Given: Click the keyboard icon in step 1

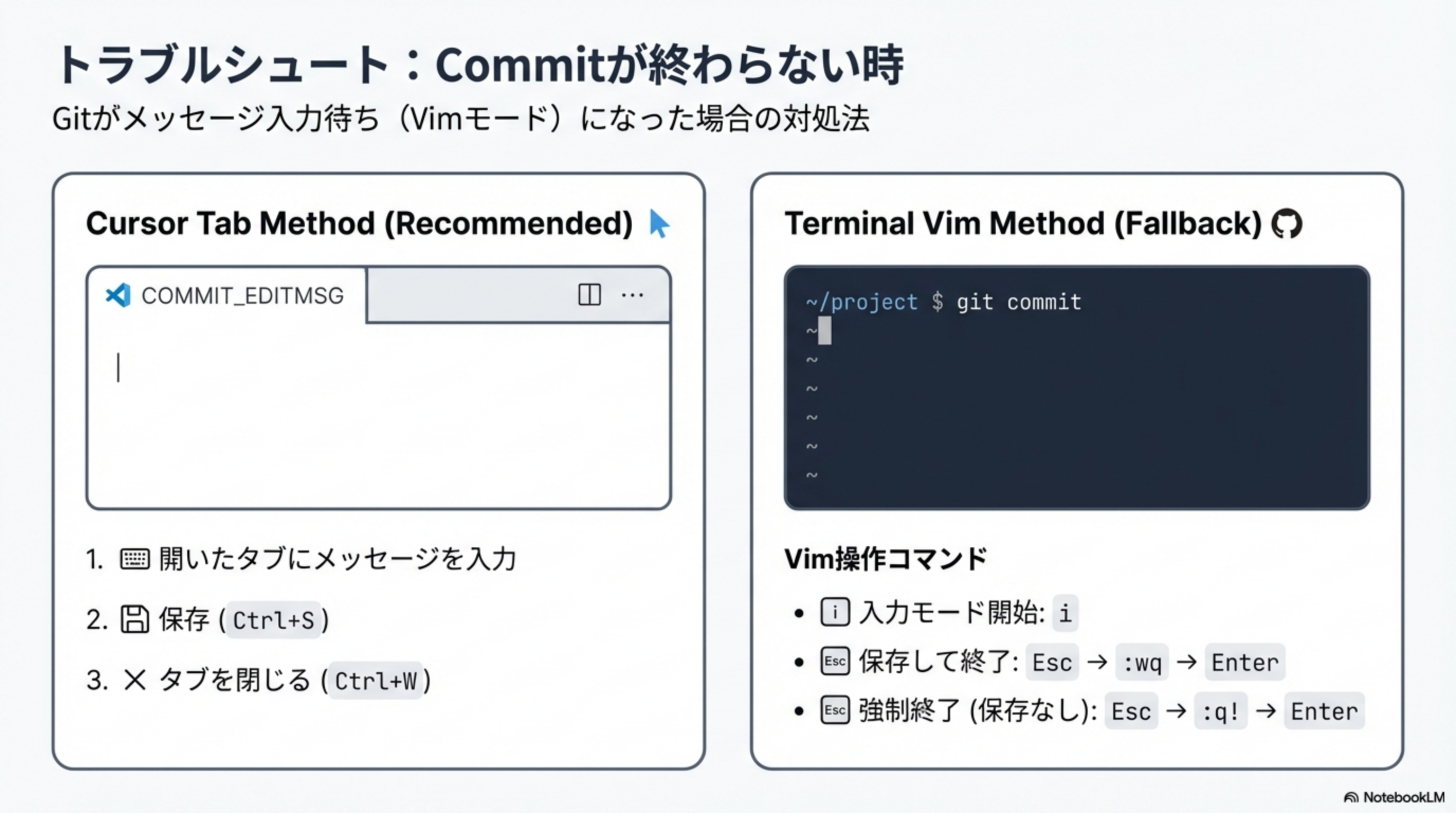Looking at the screenshot, I should coord(134,559).
